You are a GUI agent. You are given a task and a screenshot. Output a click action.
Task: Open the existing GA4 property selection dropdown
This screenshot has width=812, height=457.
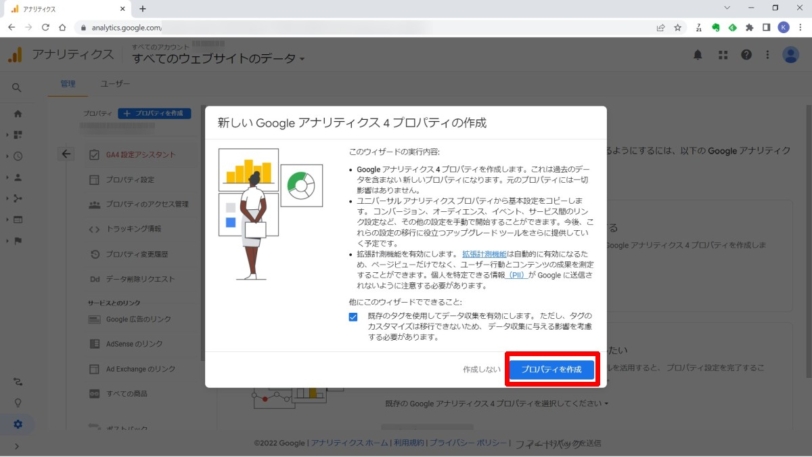(x=497, y=403)
